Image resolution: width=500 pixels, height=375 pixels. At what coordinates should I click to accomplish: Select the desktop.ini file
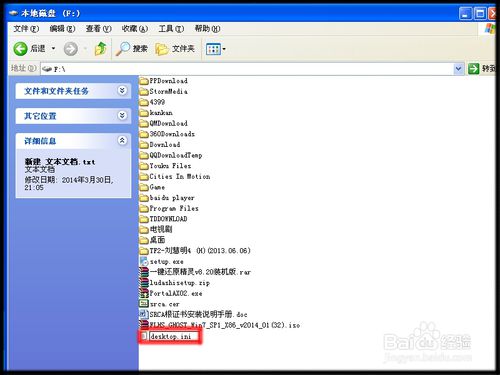[x=170, y=336]
